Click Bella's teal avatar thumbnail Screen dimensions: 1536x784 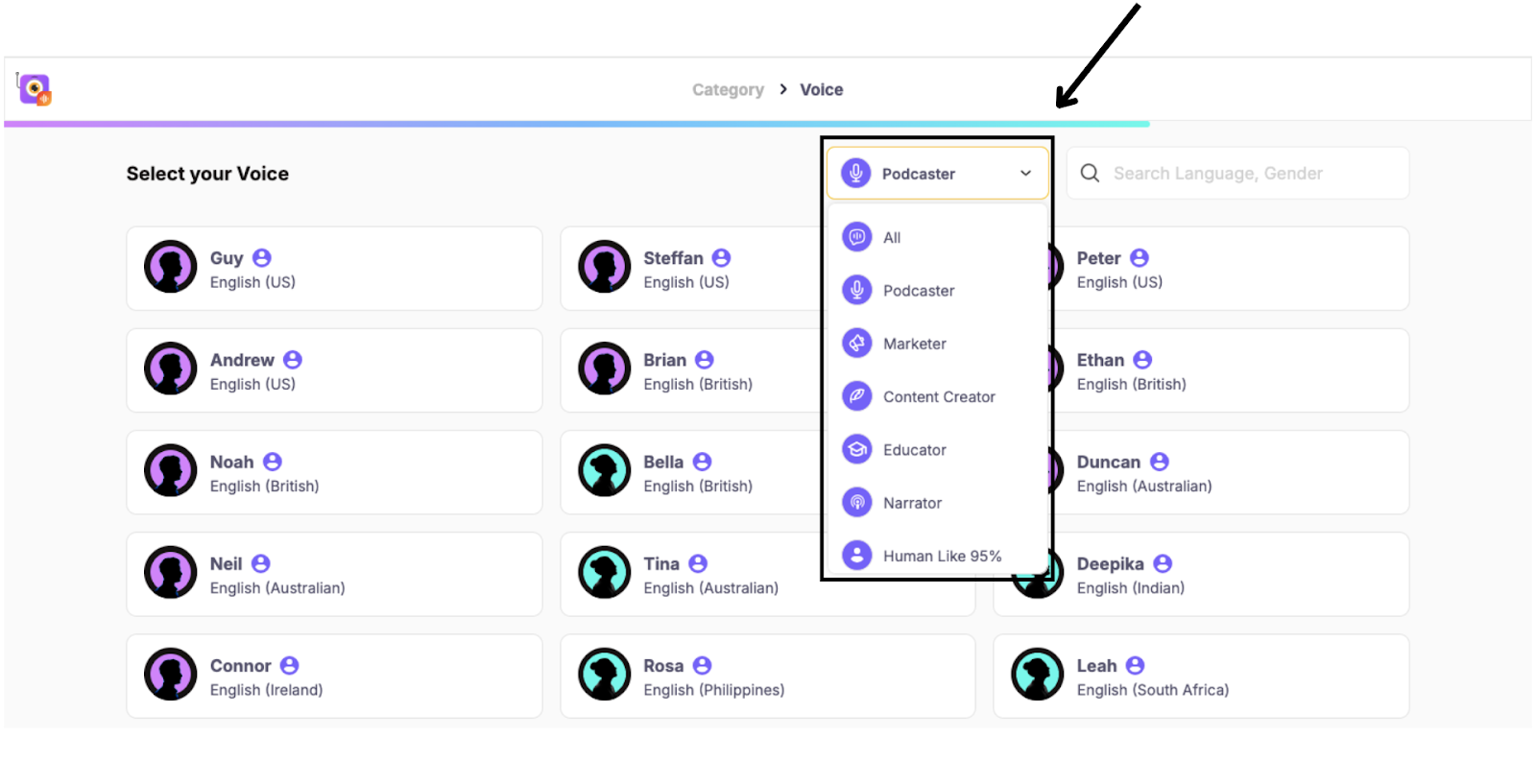pos(605,470)
